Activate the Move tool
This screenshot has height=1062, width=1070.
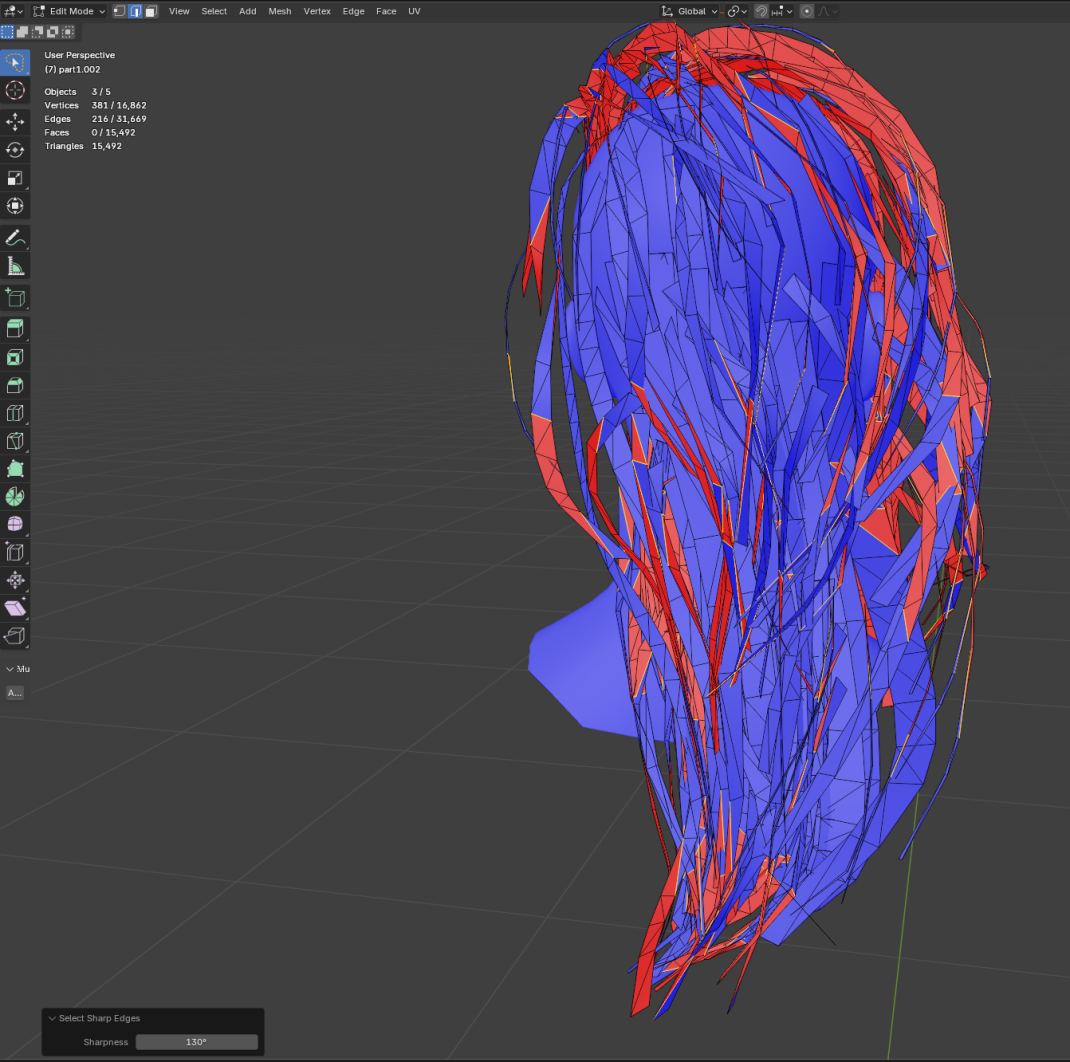click(x=15, y=122)
